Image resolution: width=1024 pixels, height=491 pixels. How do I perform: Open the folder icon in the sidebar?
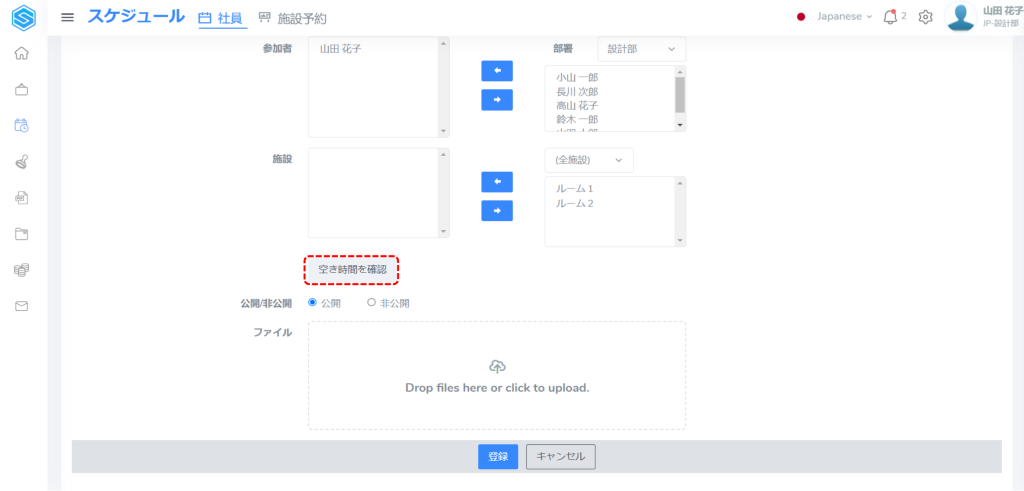21,234
